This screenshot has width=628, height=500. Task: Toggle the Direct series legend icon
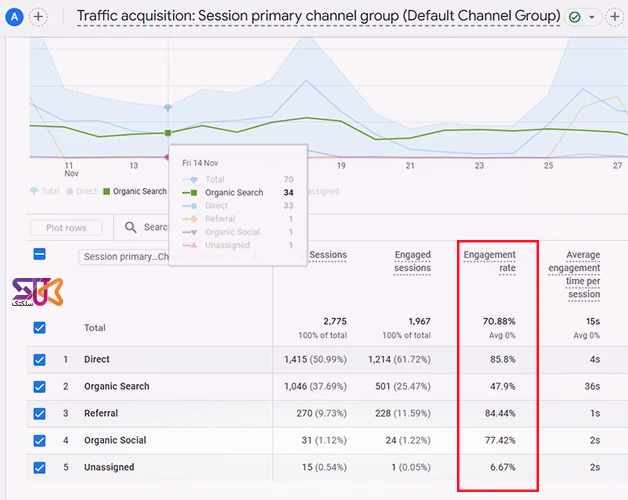pyautogui.click(x=69, y=191)
